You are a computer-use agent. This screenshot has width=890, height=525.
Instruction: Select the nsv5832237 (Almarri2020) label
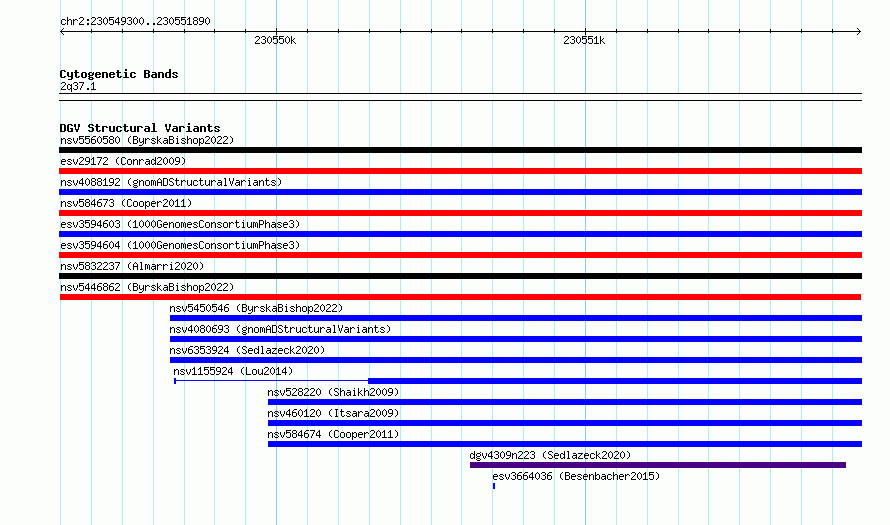coord(132,266)
